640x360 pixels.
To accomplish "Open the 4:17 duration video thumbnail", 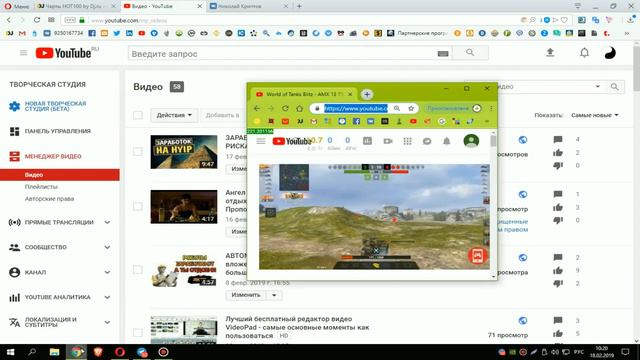I will click(x=184, y=207).
